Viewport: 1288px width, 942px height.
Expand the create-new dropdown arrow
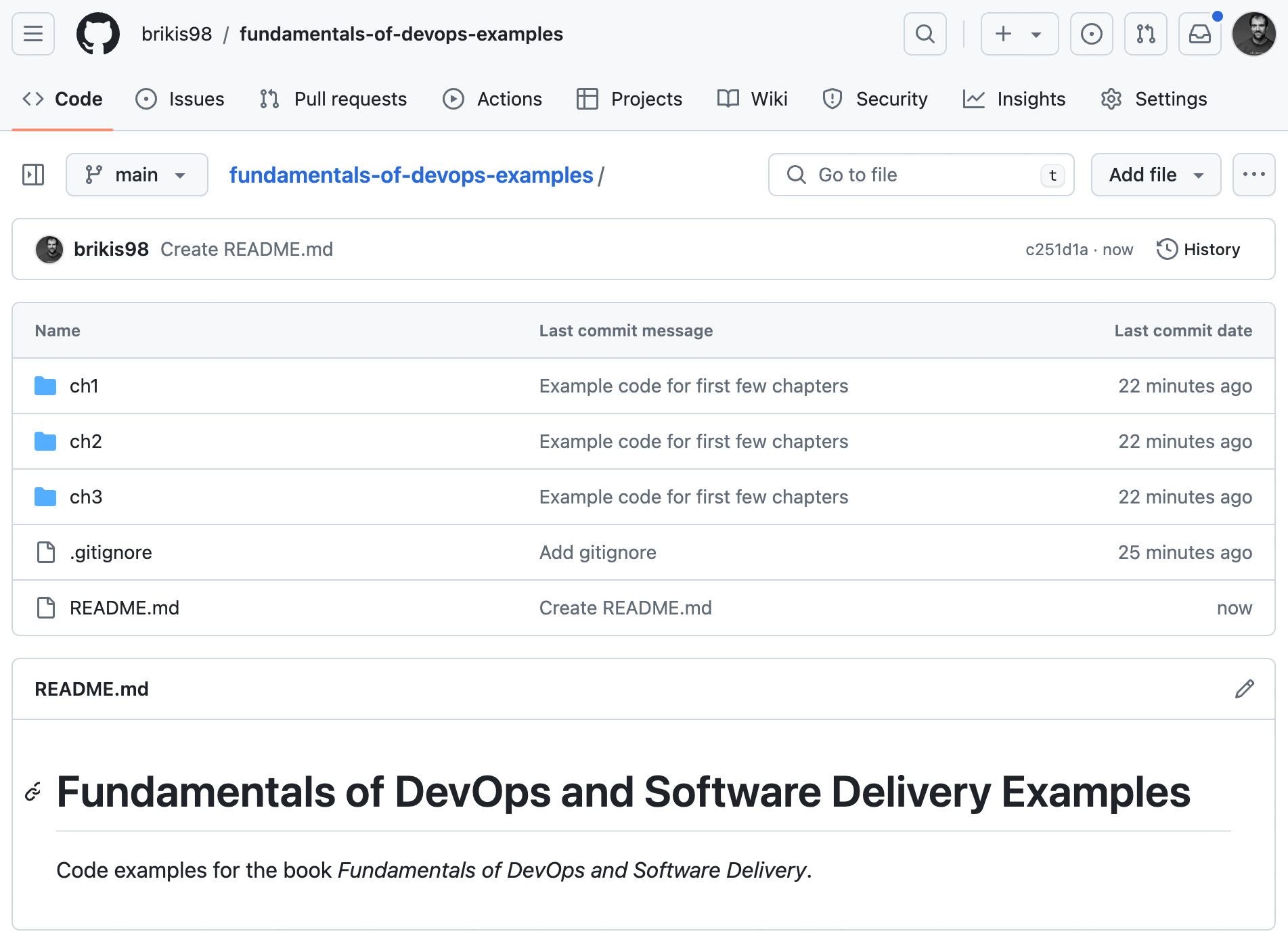(1036, 35)
